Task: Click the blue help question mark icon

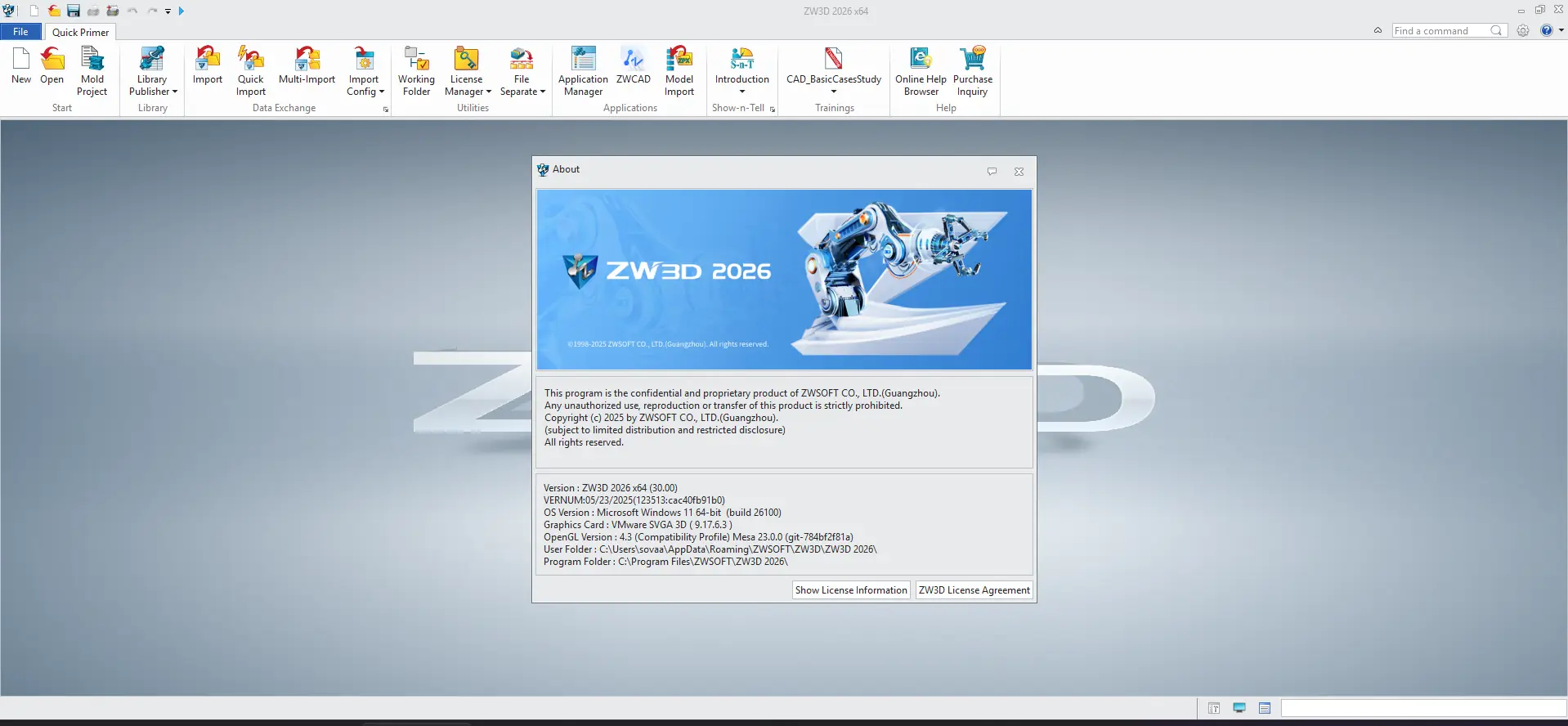Action: (1547, 30)
